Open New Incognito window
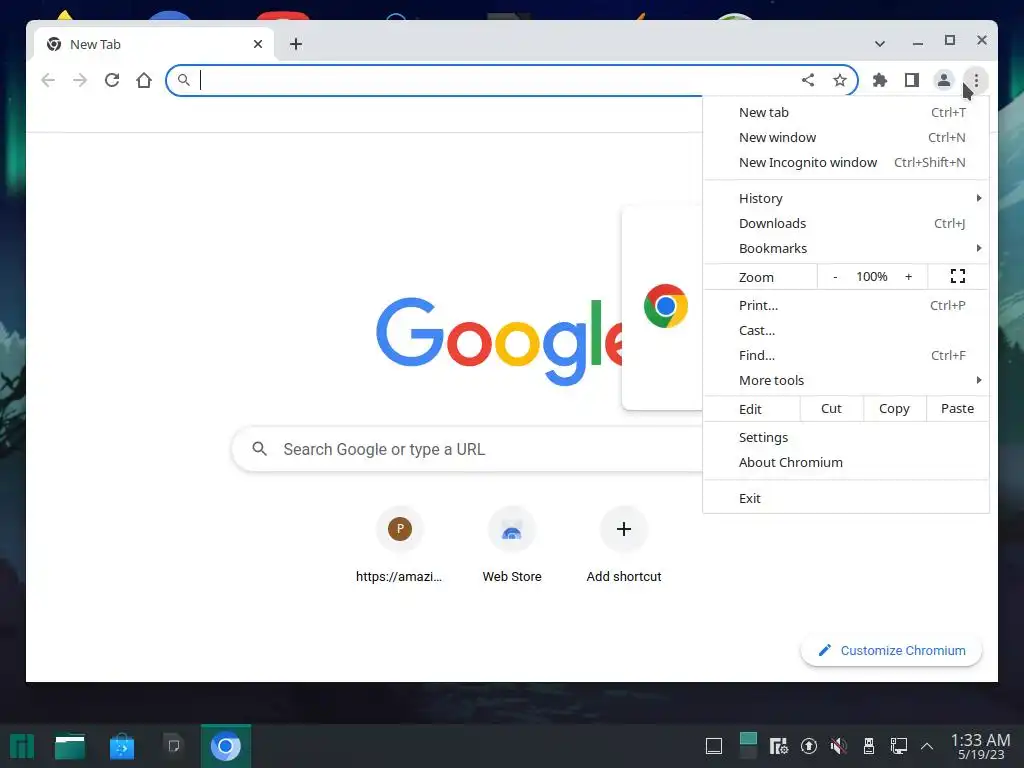The image size is (1024, 768). pos(846,162)
